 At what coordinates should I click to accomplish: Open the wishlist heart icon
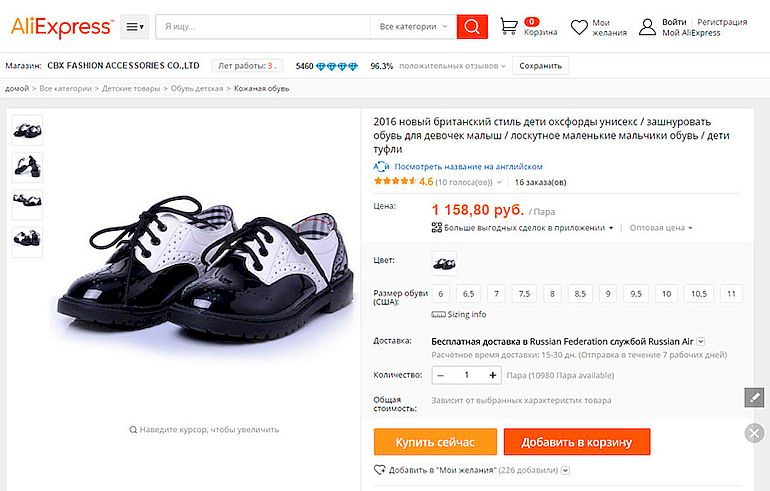(x=579, y=27)
